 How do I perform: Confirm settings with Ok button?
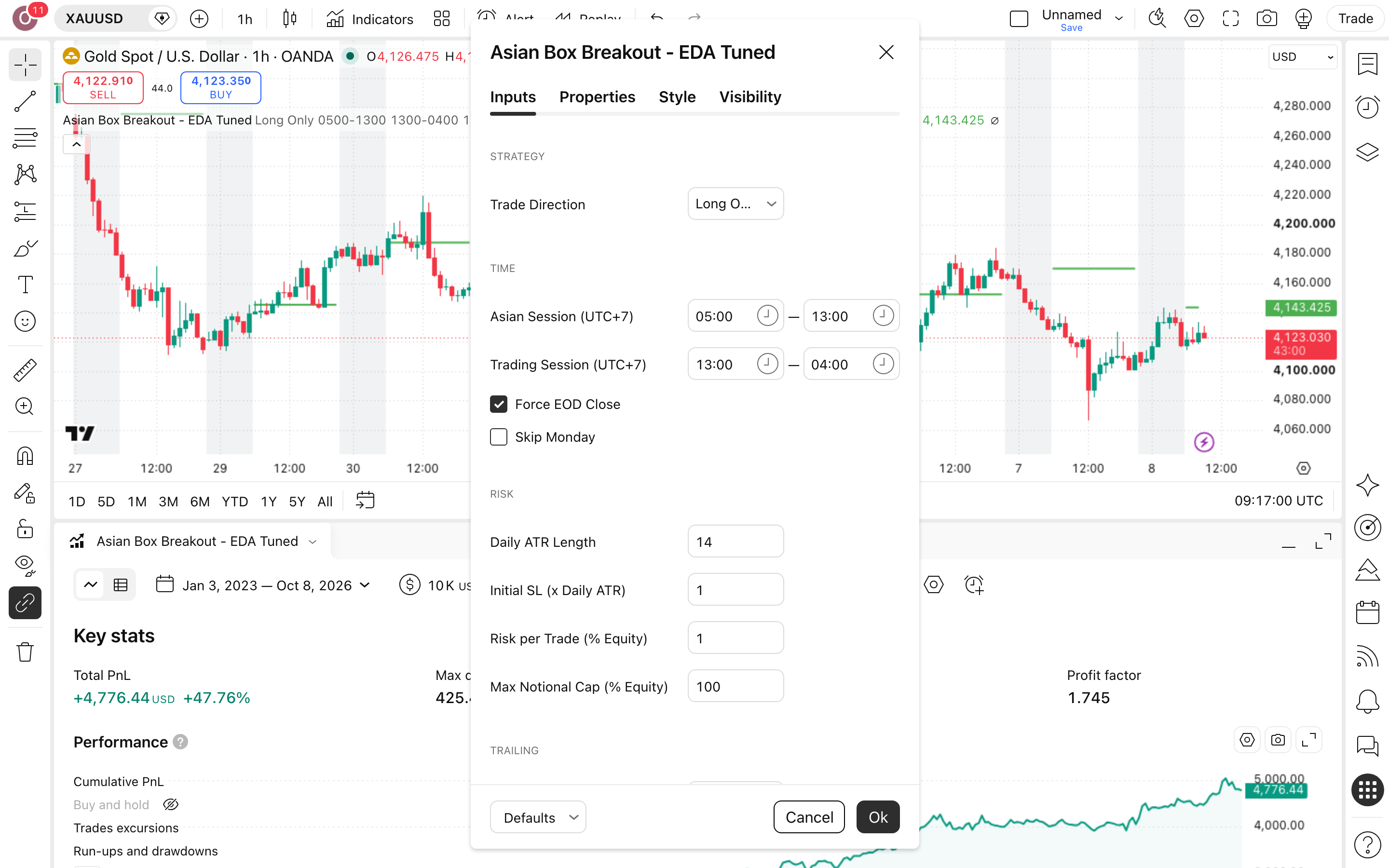click(x=878, y=817)
